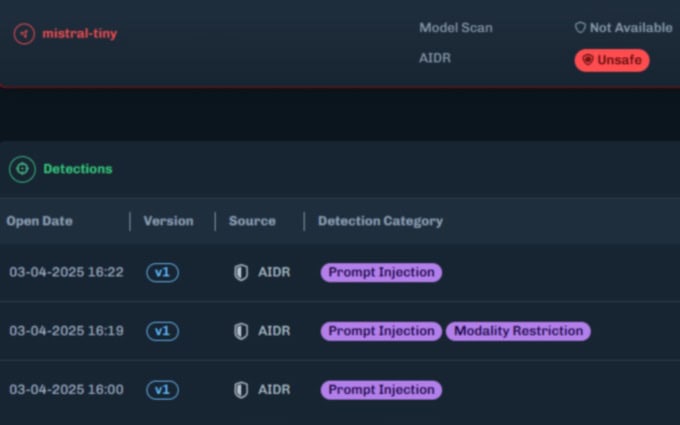
Task: Click the Detections target icon
Action: click(22, 169)
